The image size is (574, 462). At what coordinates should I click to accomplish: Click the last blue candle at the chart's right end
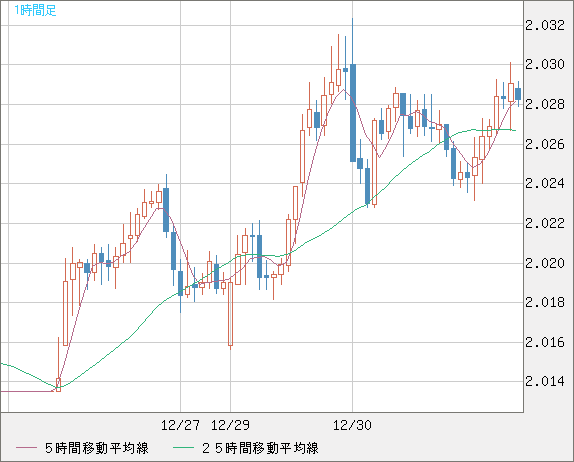[x=518, y=94]
